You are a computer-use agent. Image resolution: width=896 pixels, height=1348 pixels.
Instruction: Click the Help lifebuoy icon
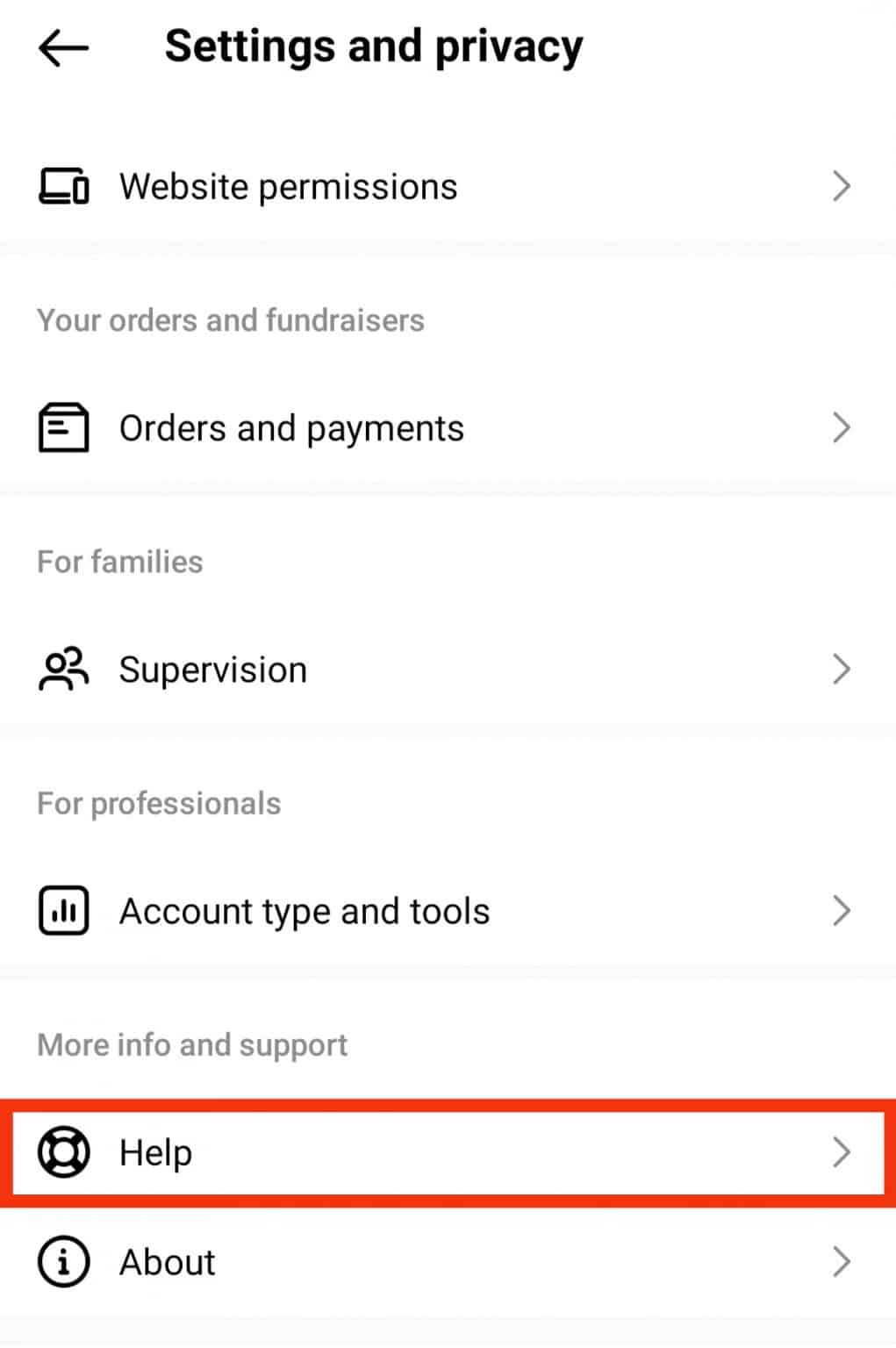pos(63,1152)
